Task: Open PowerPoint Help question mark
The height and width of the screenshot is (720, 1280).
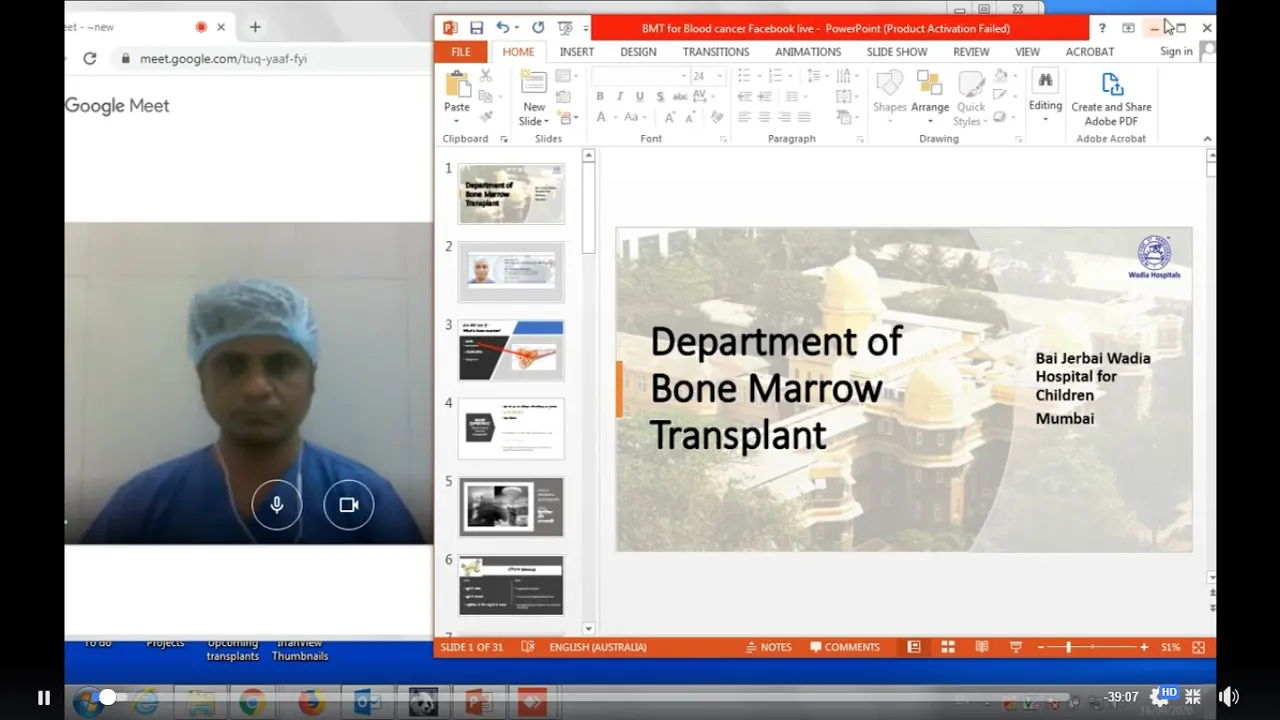Action: [1102, 28]
